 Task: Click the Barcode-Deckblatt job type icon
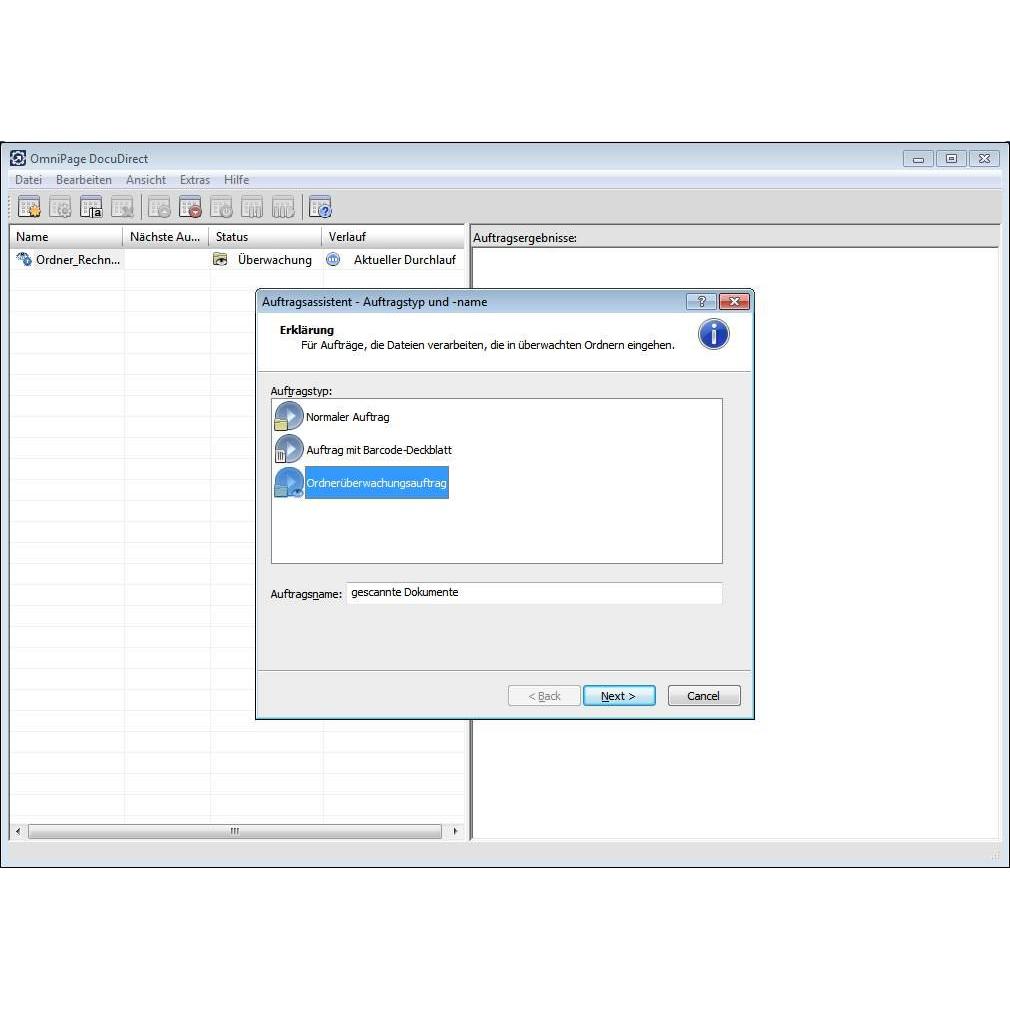click(x=288, y=449)
